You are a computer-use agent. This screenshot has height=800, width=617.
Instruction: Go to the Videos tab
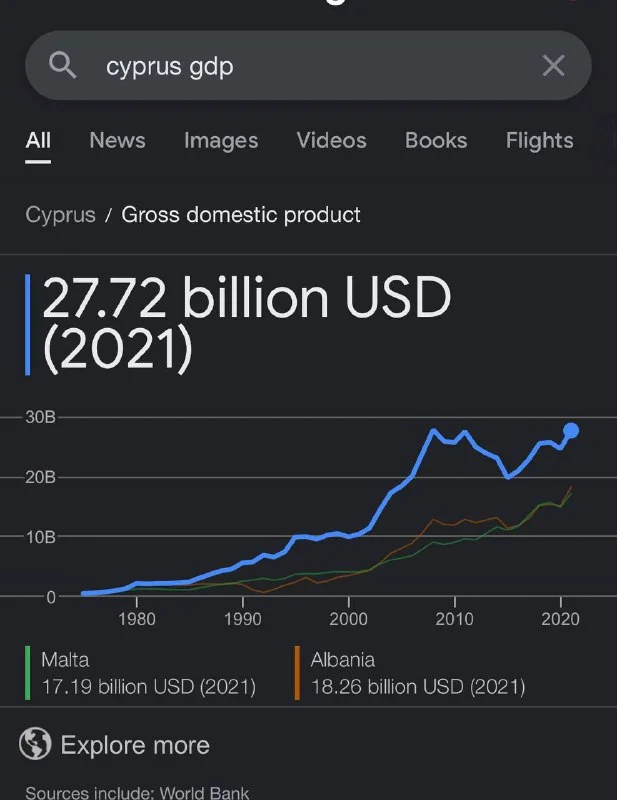click(331, 141)
